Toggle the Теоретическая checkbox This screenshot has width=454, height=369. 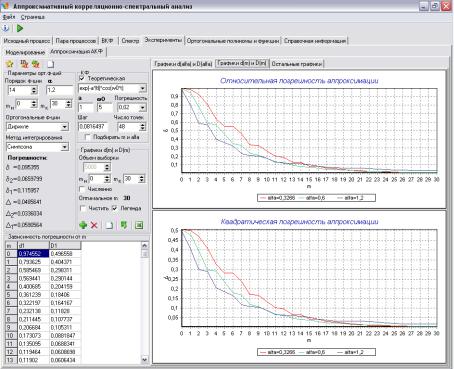(x=82, y=78)
